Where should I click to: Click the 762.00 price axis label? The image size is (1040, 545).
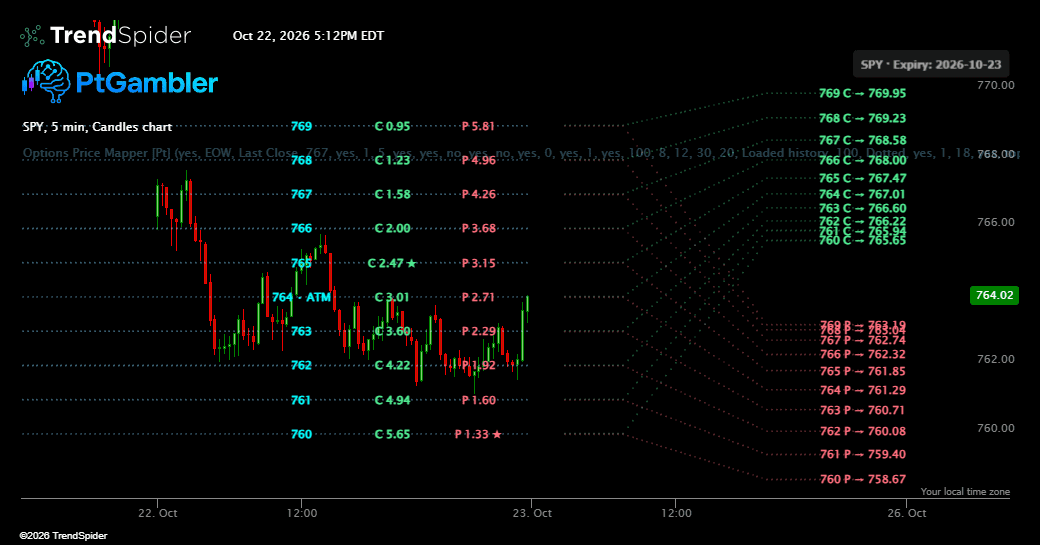coord(996,359)
